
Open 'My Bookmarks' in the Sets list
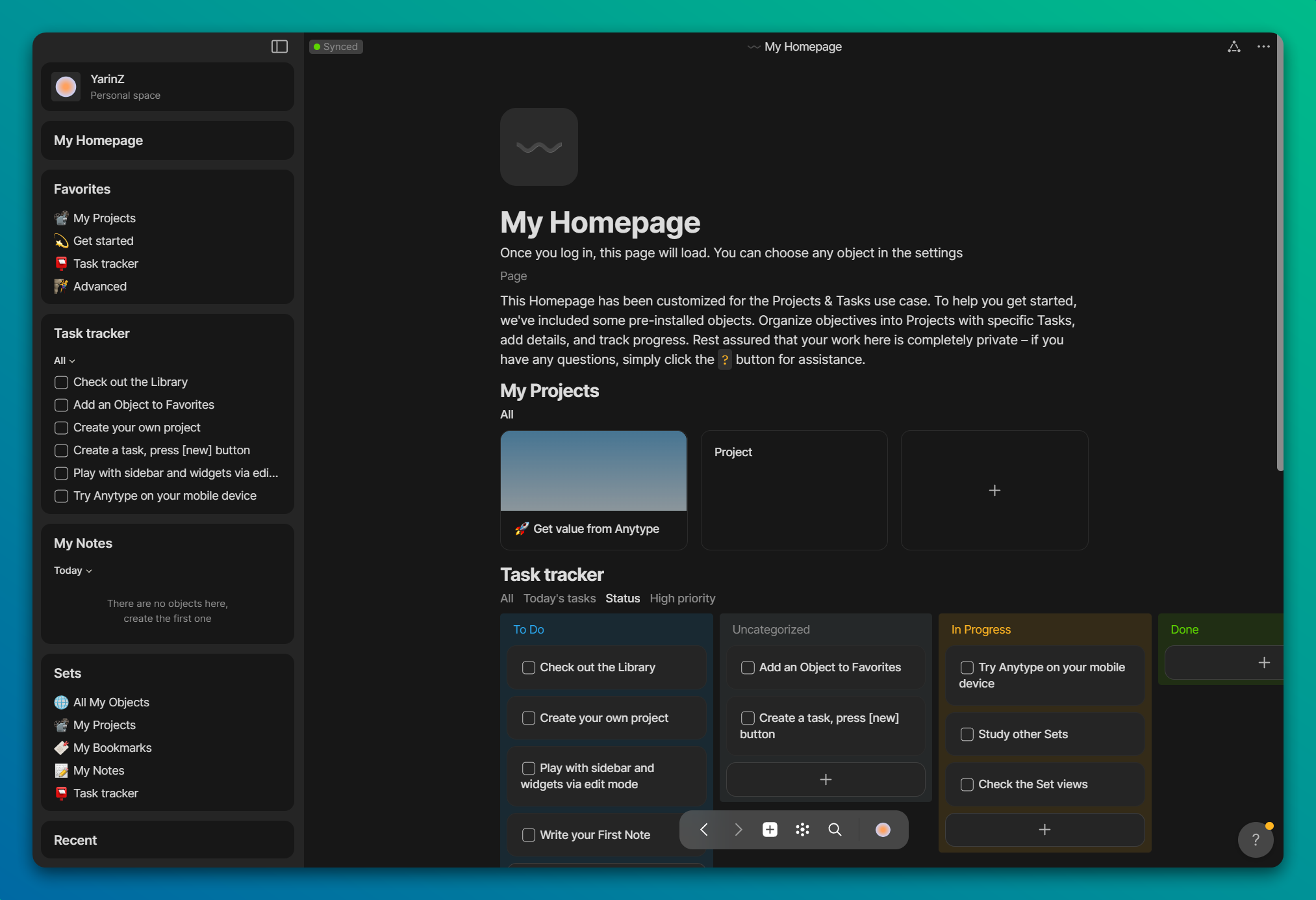pyautogui.click(x=112, y=748)
